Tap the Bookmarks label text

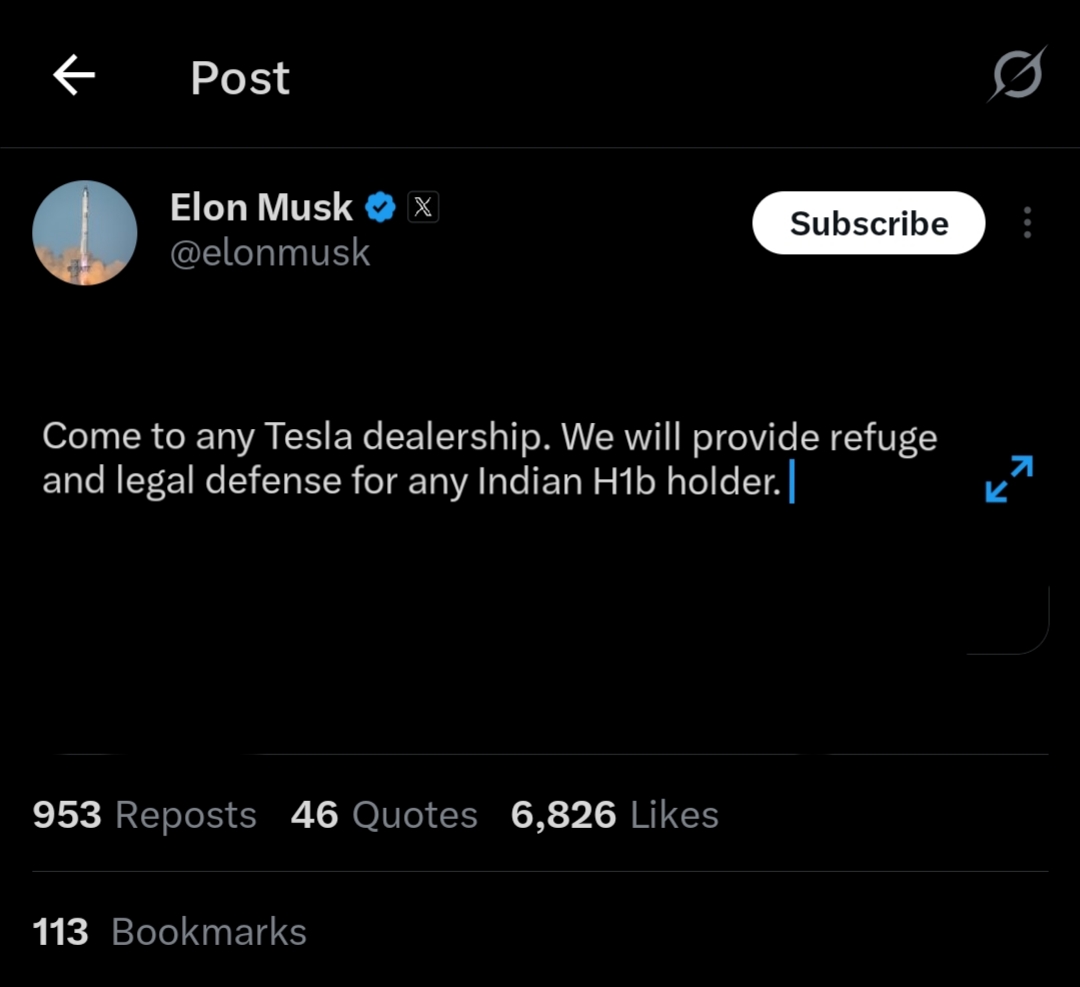click(209, 932)
